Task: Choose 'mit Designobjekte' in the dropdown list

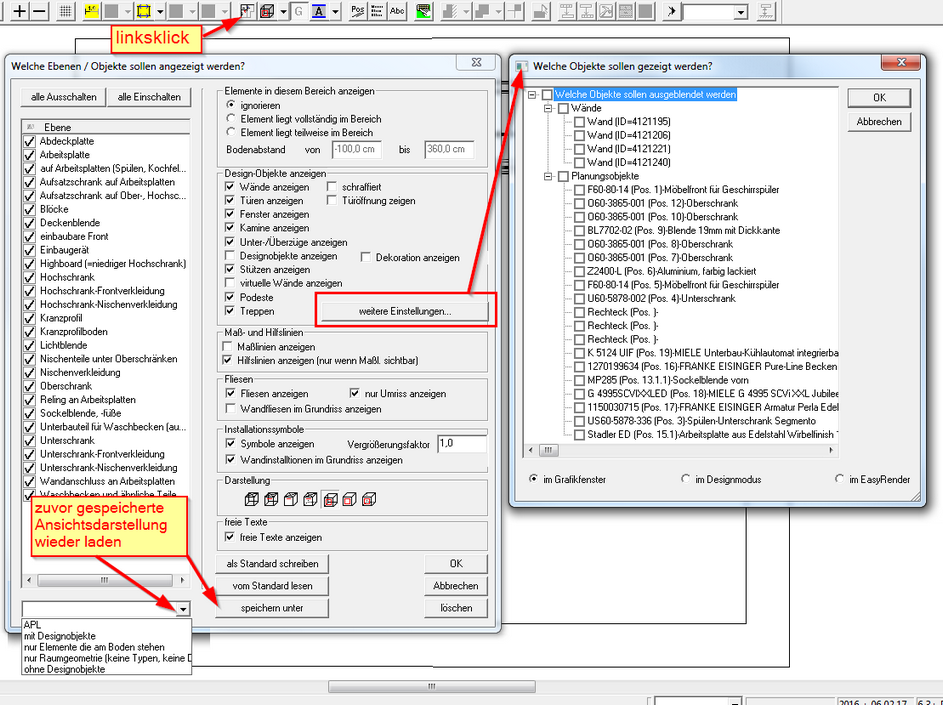Action: click(60, 636)
